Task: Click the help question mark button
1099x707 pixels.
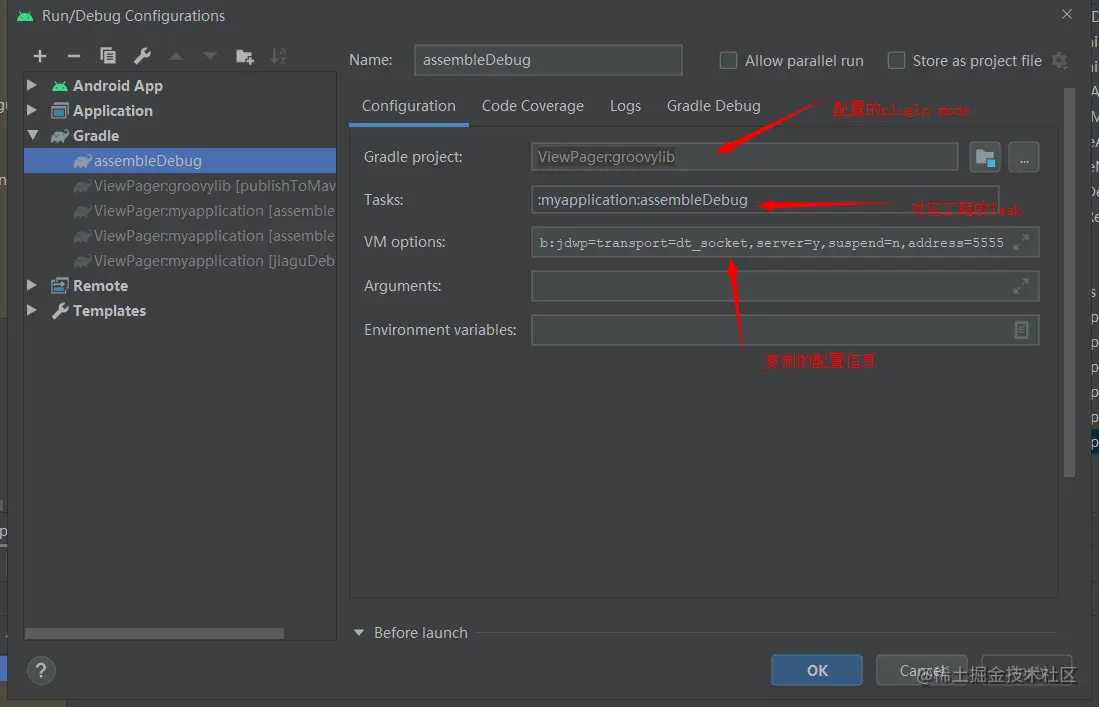Action: [x=41, y=670]
